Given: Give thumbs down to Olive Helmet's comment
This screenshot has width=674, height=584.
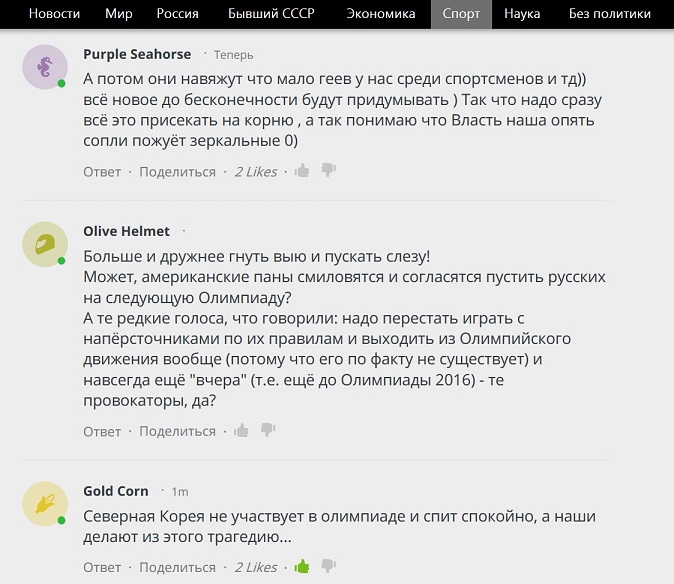Looking at the screenshot, I should coord(268,430).
